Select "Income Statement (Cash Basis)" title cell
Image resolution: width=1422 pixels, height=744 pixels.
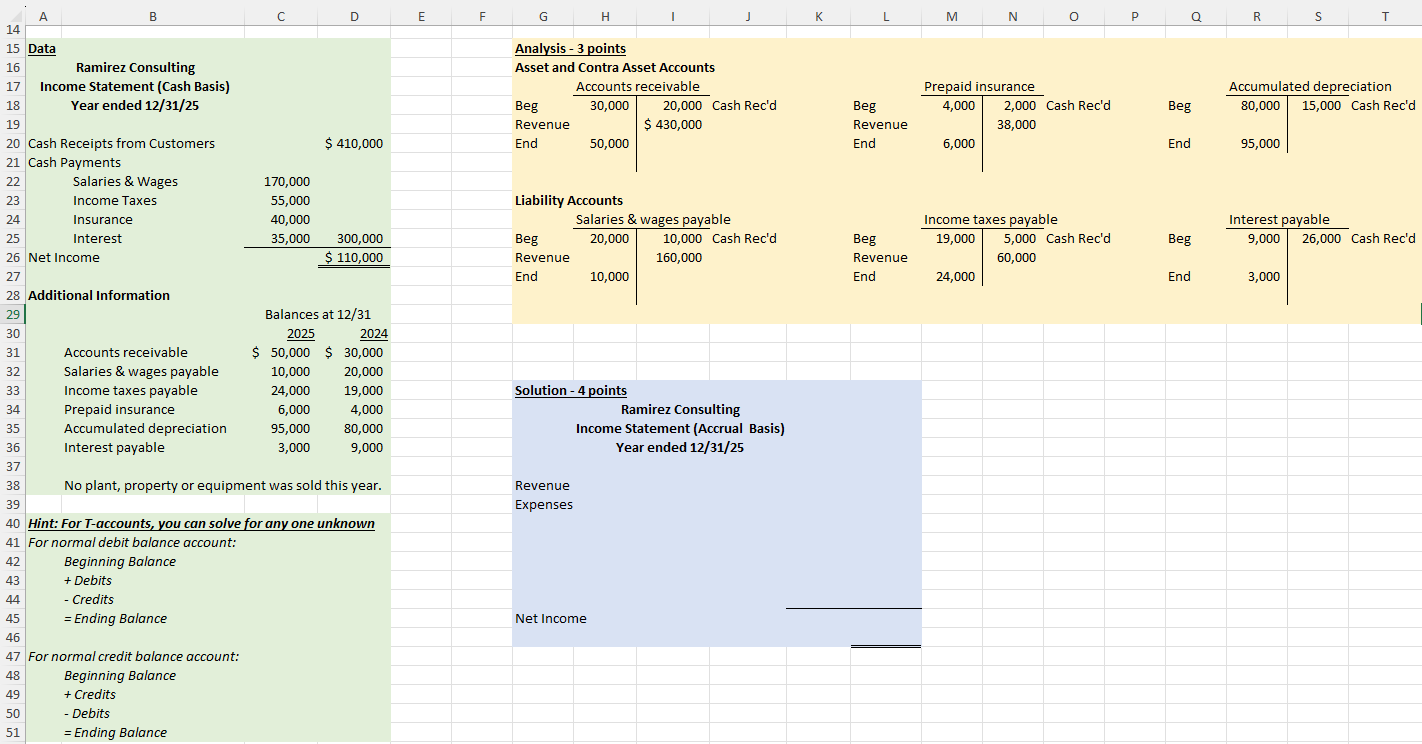[135, 86]
